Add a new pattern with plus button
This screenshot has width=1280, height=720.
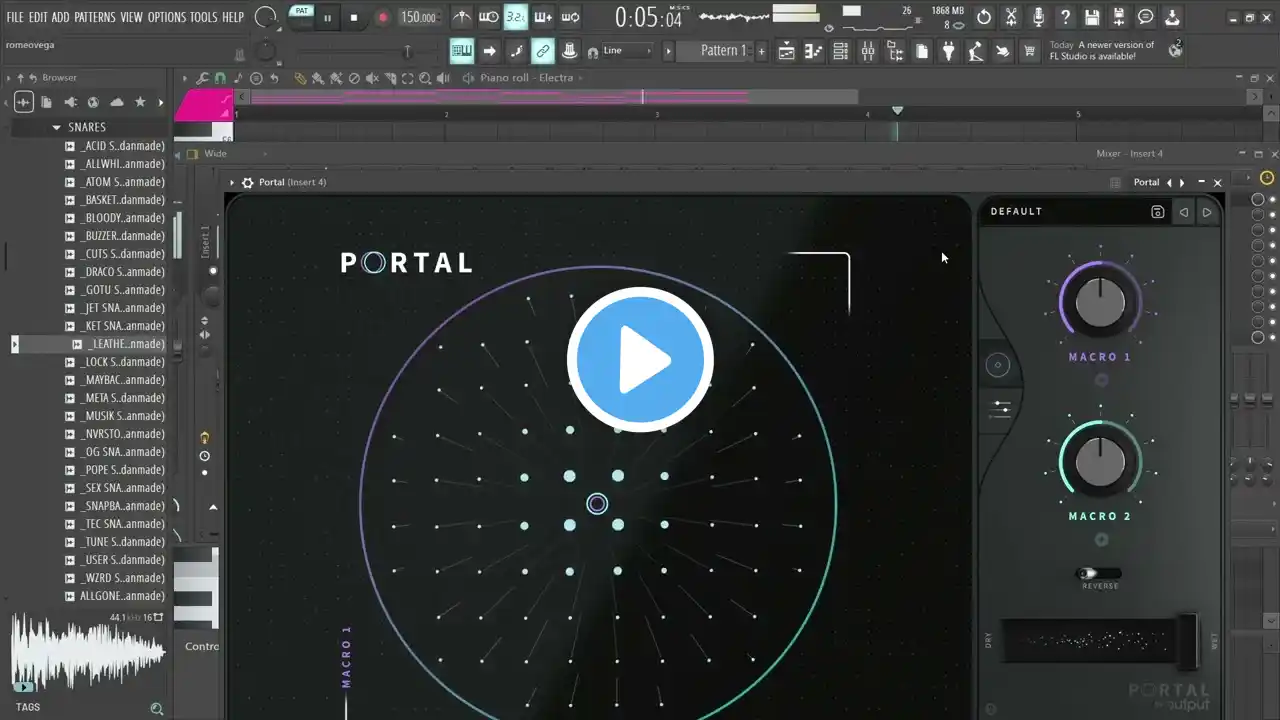[762, 51]
